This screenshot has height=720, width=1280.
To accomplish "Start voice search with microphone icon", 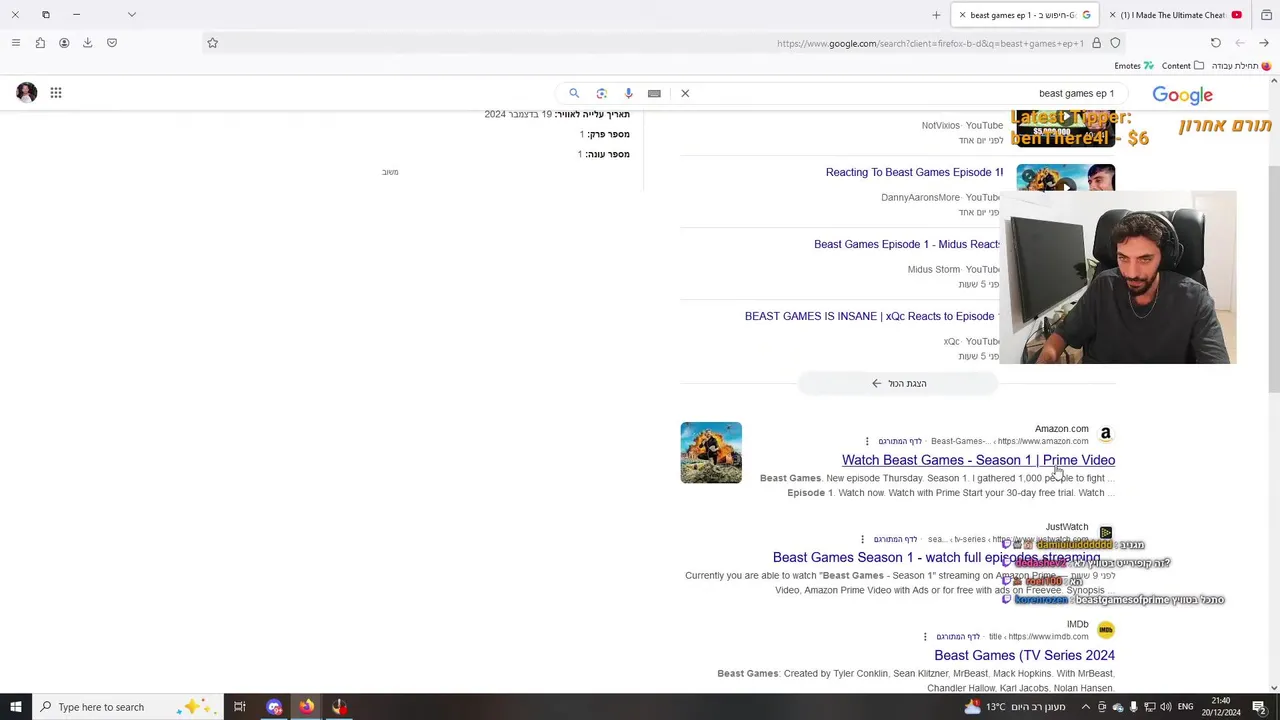I will (x=628, y=93).
